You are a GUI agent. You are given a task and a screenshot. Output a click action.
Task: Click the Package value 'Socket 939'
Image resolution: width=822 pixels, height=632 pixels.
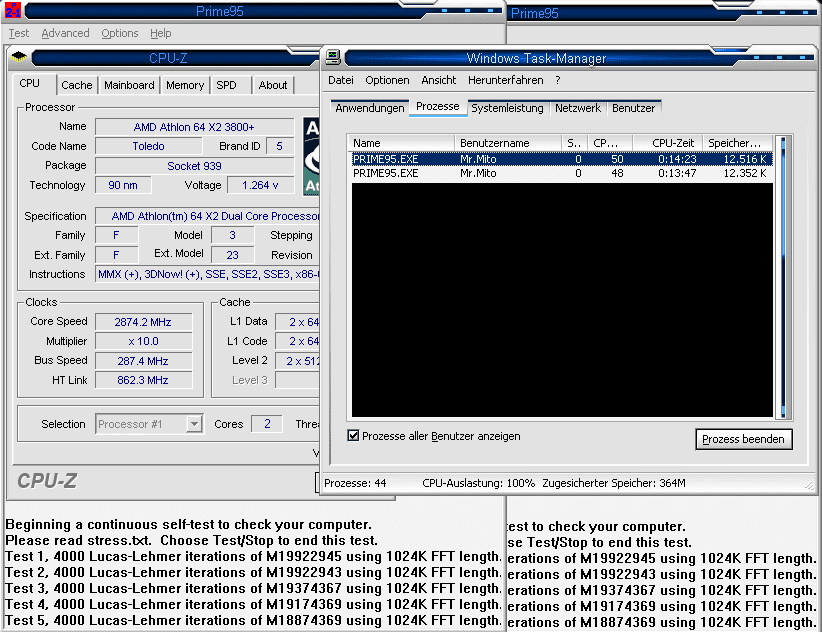tap(194, 166)
